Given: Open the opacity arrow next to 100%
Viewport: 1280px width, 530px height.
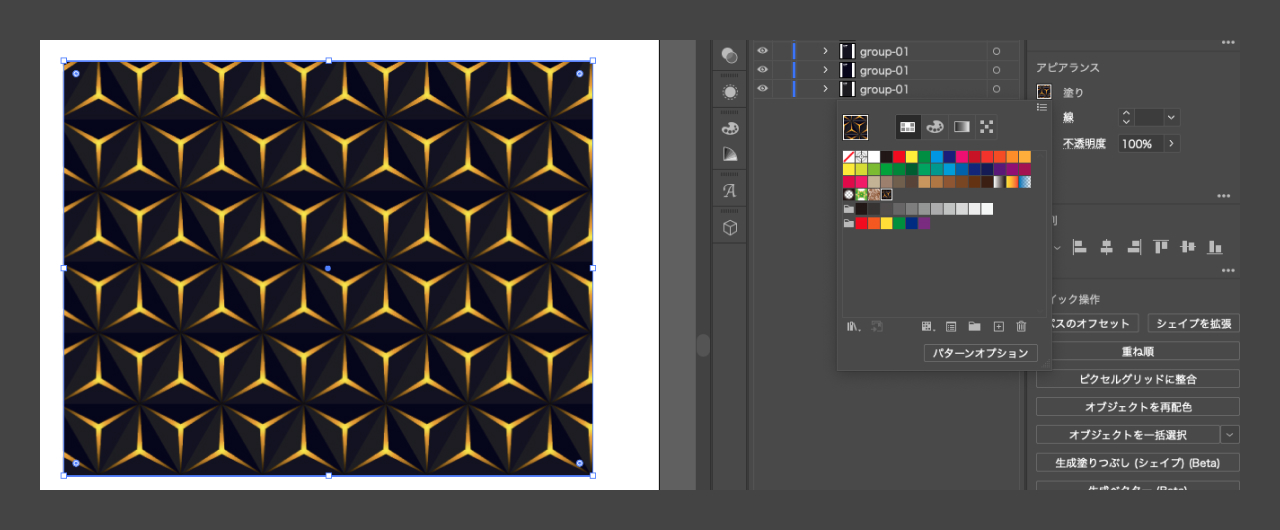Looking at the screenshot, I should [x=1171, y=144].
